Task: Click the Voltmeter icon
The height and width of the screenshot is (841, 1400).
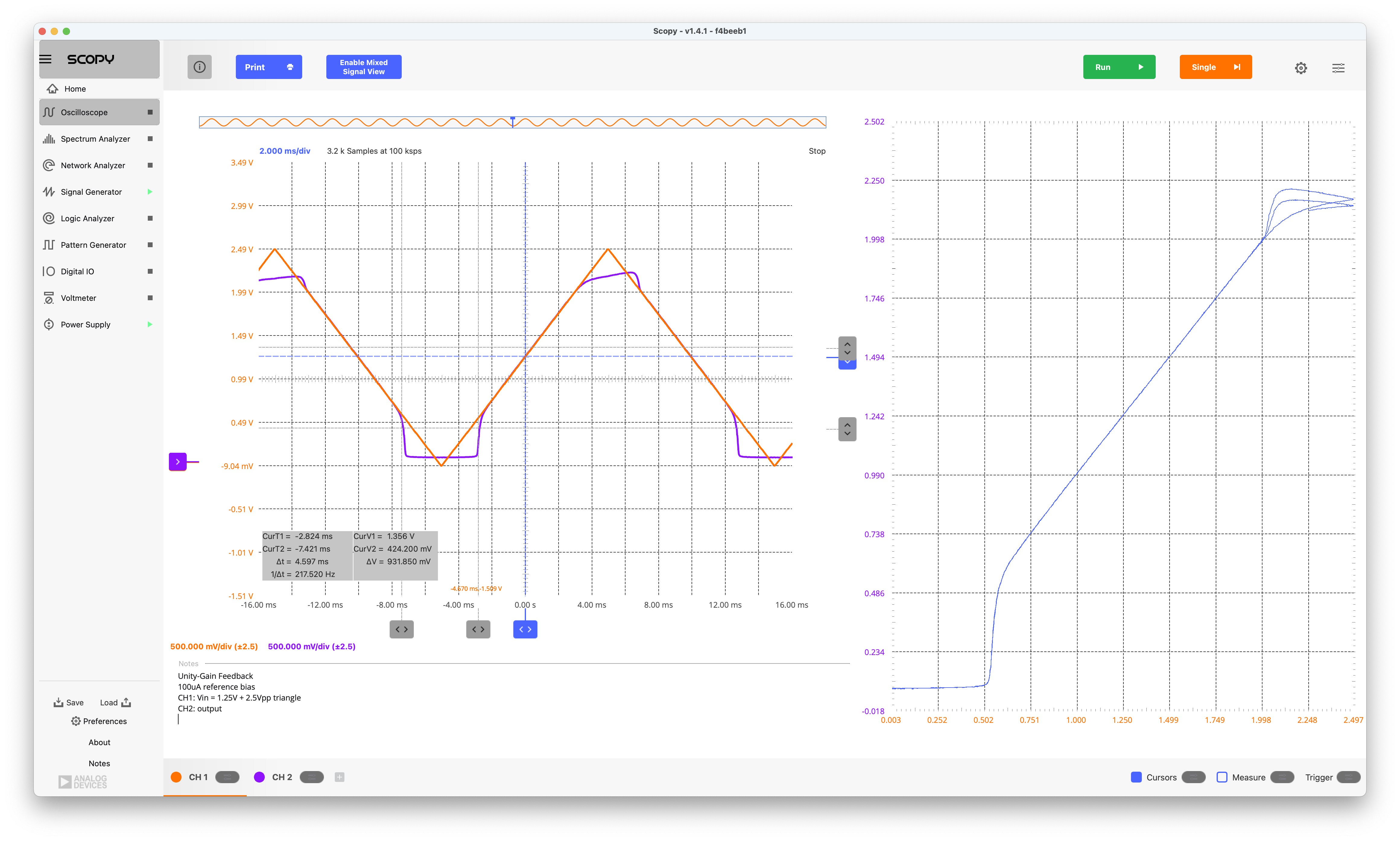Action: pyautogui.click(x=49, y=298)
